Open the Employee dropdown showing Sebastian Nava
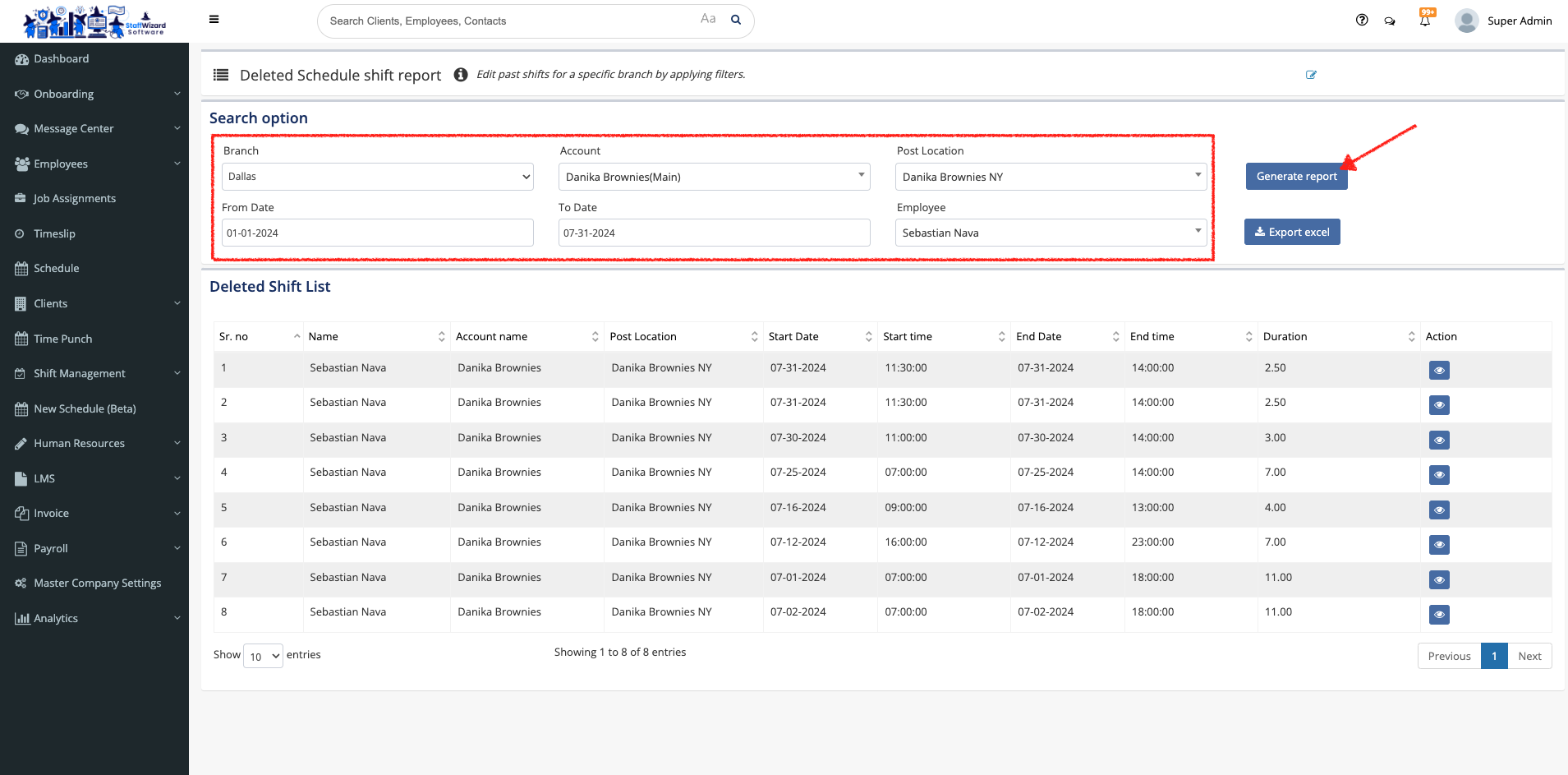 (1051, 233)
